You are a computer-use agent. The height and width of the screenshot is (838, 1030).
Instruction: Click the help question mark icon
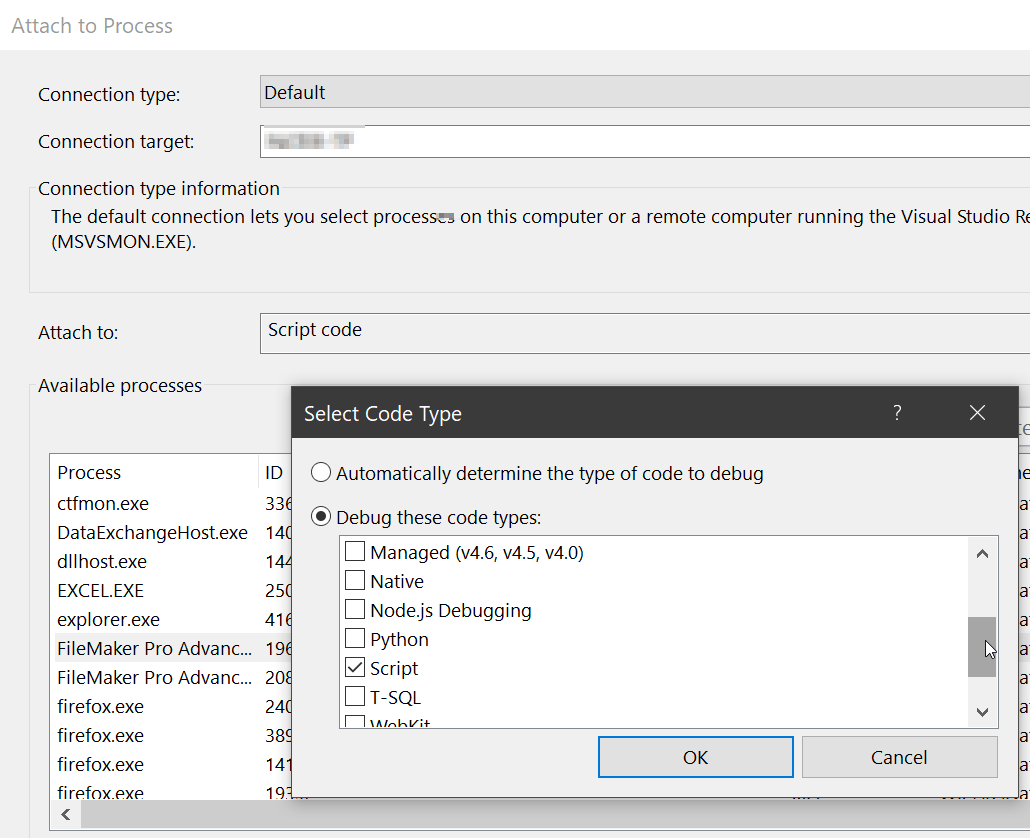click(897, 412)
